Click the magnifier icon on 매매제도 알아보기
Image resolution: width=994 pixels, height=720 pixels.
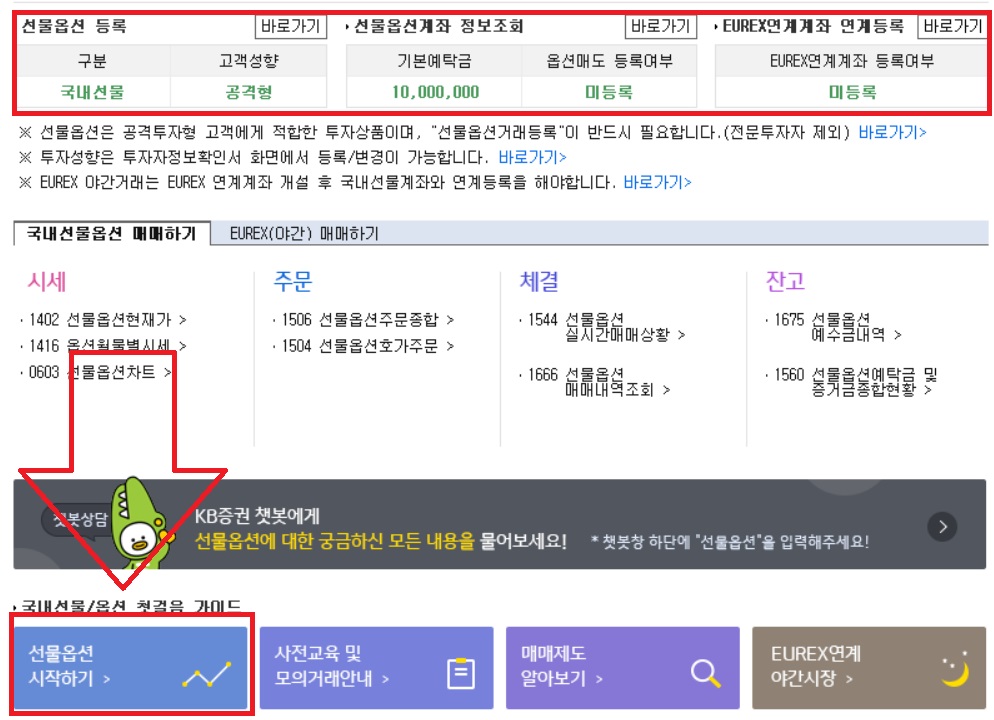[706, 674]
